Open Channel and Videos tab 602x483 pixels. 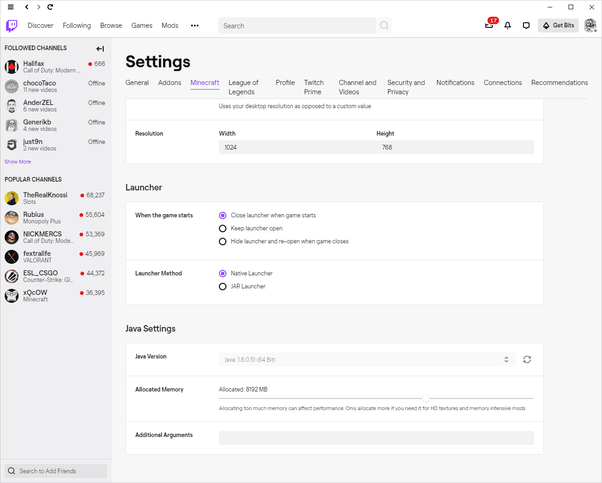click(357, 87)
